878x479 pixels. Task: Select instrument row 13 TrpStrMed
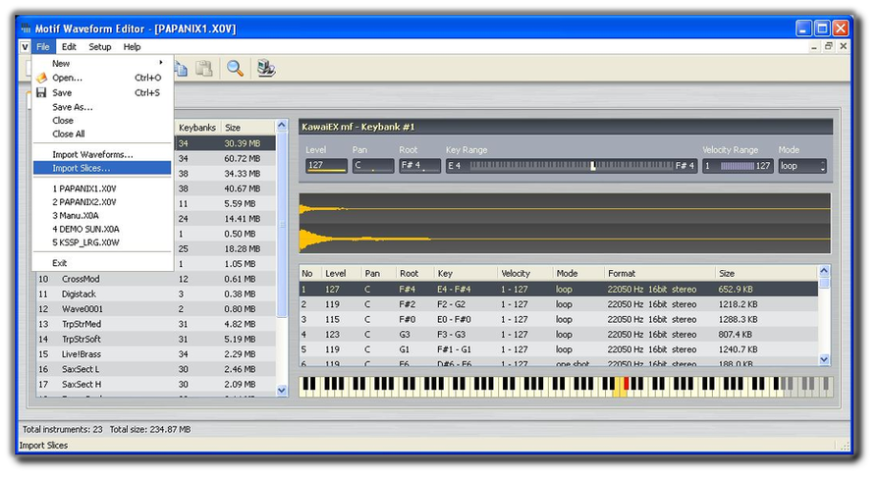(156, 324)
